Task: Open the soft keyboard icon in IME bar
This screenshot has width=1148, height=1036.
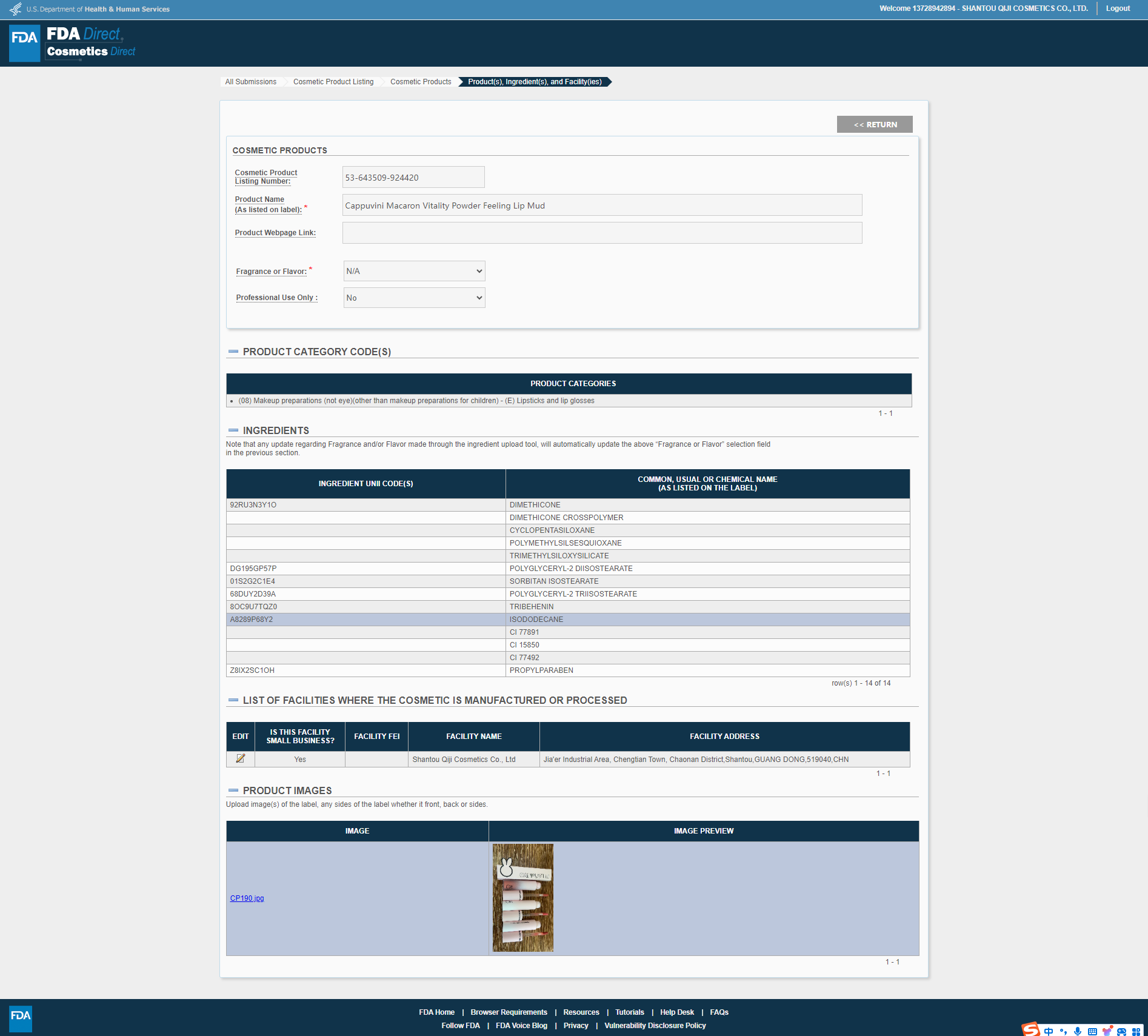Action: [x=1092, y=1031]
